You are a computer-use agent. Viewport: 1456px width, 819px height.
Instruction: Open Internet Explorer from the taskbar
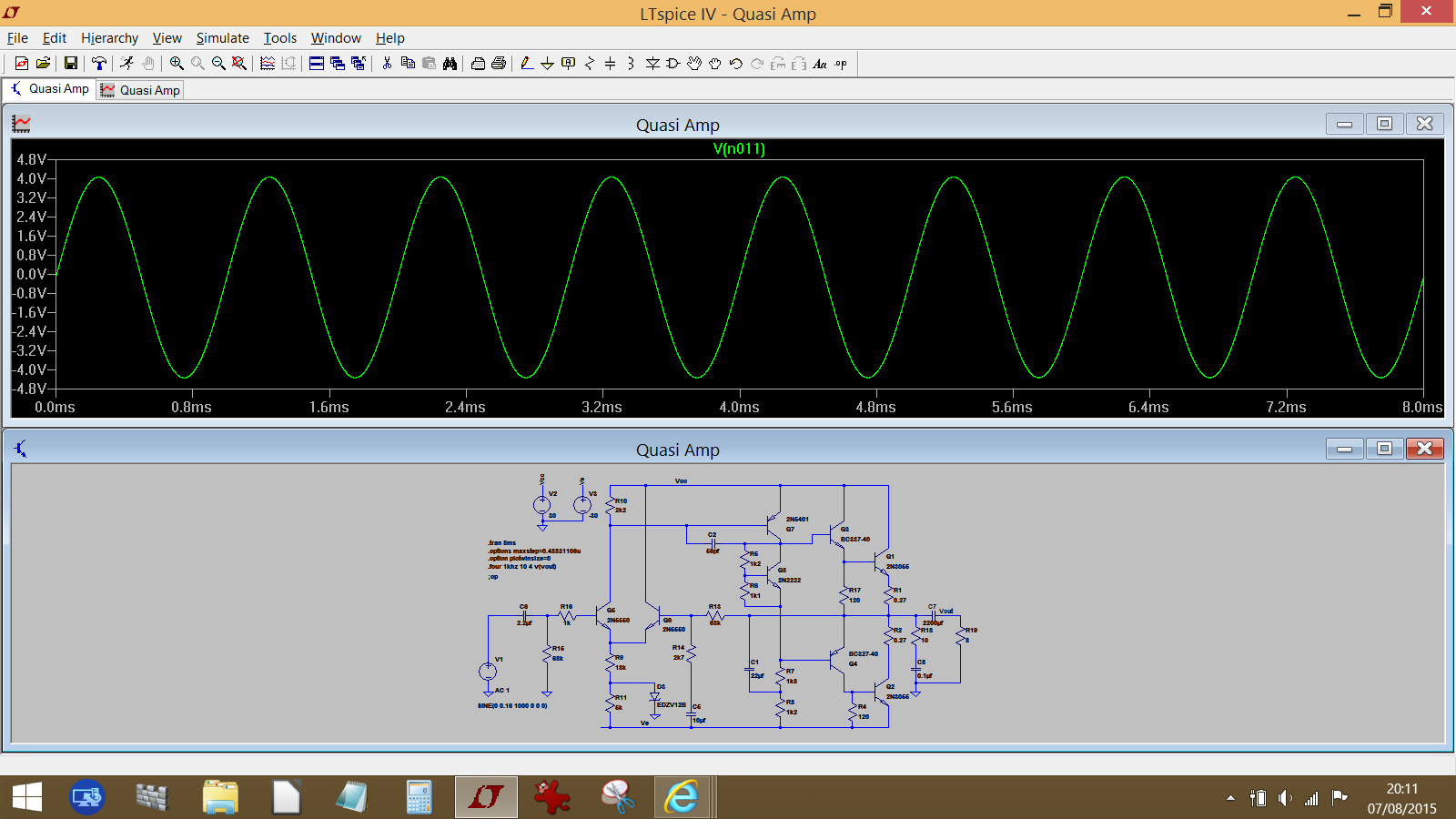[681, 797]
